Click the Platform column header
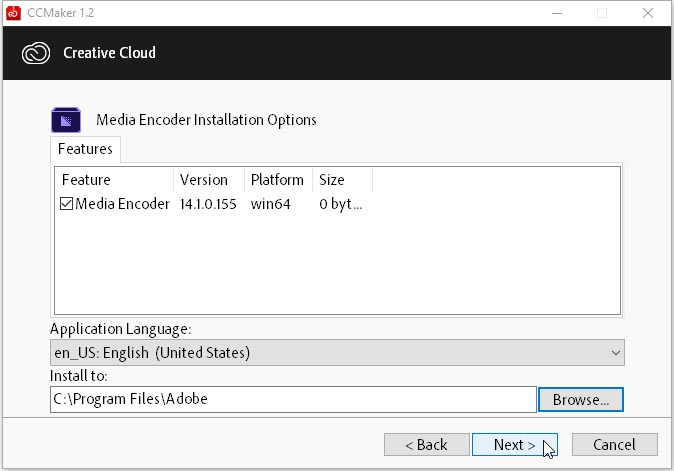The image size is (674, 471). pos(279,180)
